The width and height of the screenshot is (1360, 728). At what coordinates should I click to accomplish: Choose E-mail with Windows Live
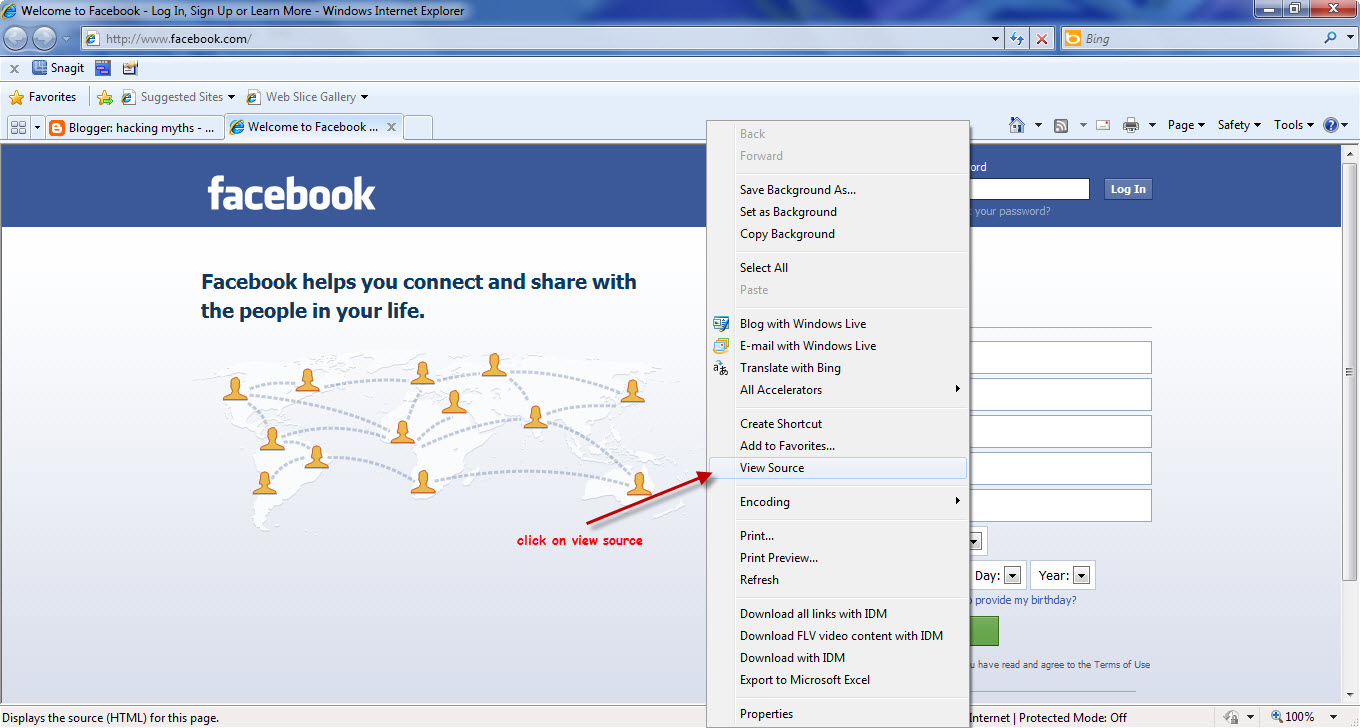(838, 346)
